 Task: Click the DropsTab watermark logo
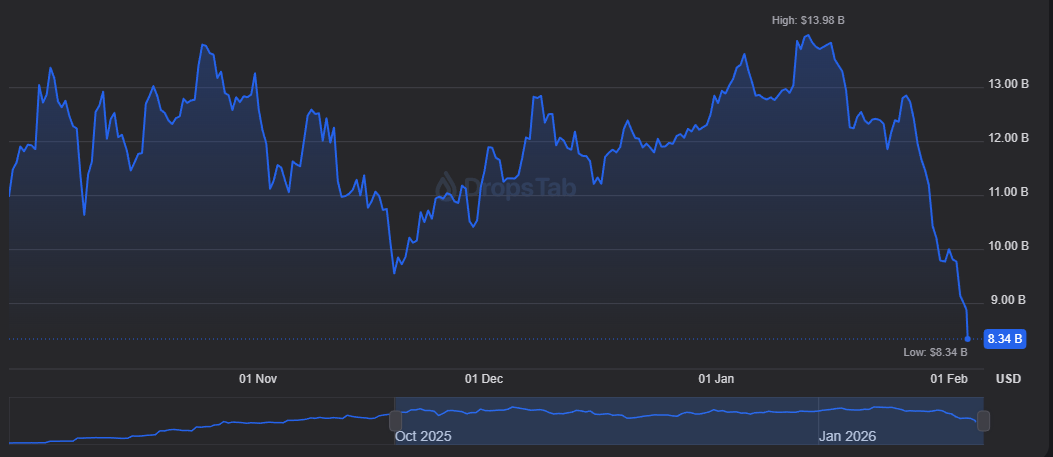(506, 186)
